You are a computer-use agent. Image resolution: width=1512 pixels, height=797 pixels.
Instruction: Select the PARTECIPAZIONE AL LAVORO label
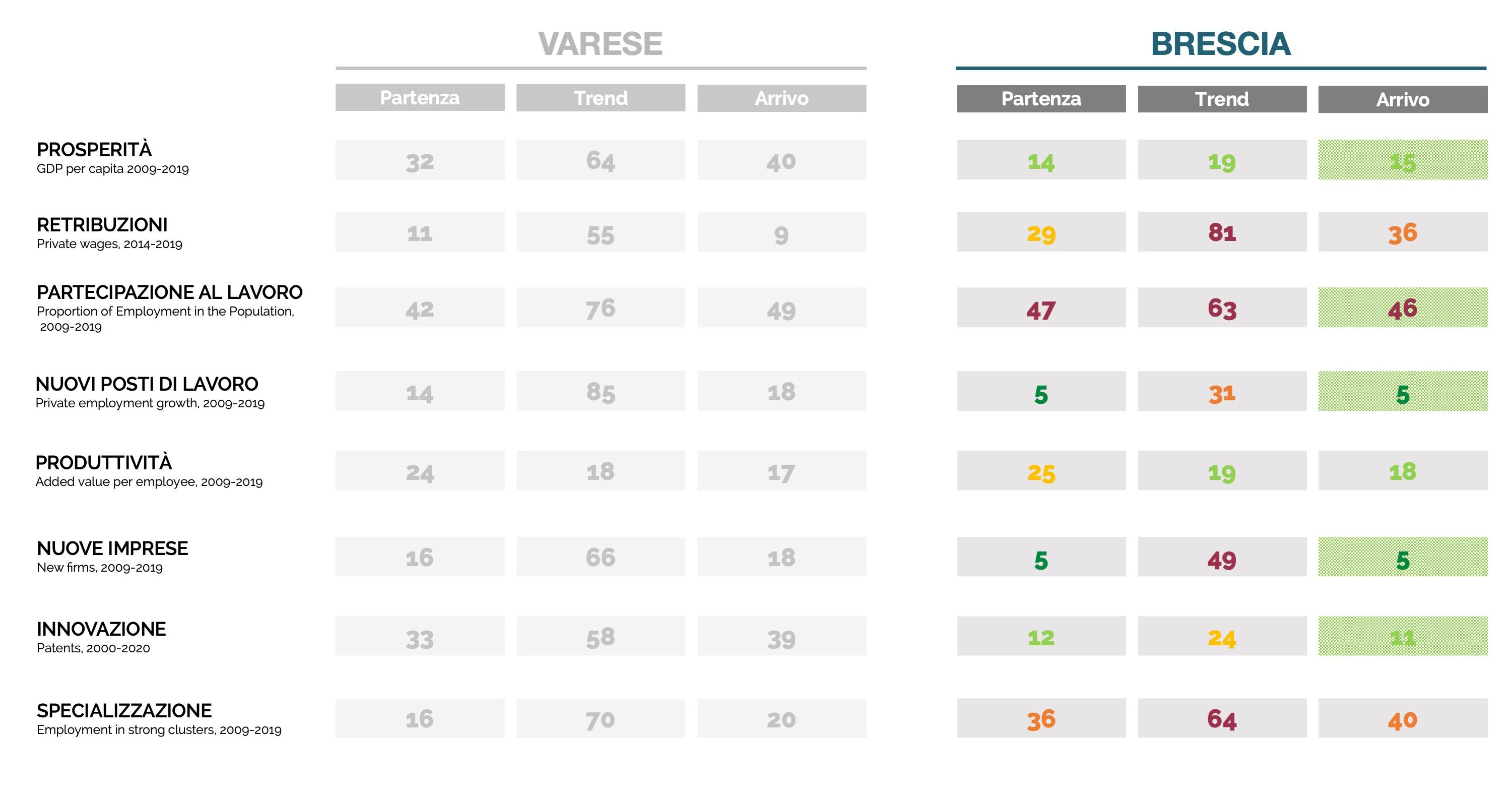tap(170, 292)
